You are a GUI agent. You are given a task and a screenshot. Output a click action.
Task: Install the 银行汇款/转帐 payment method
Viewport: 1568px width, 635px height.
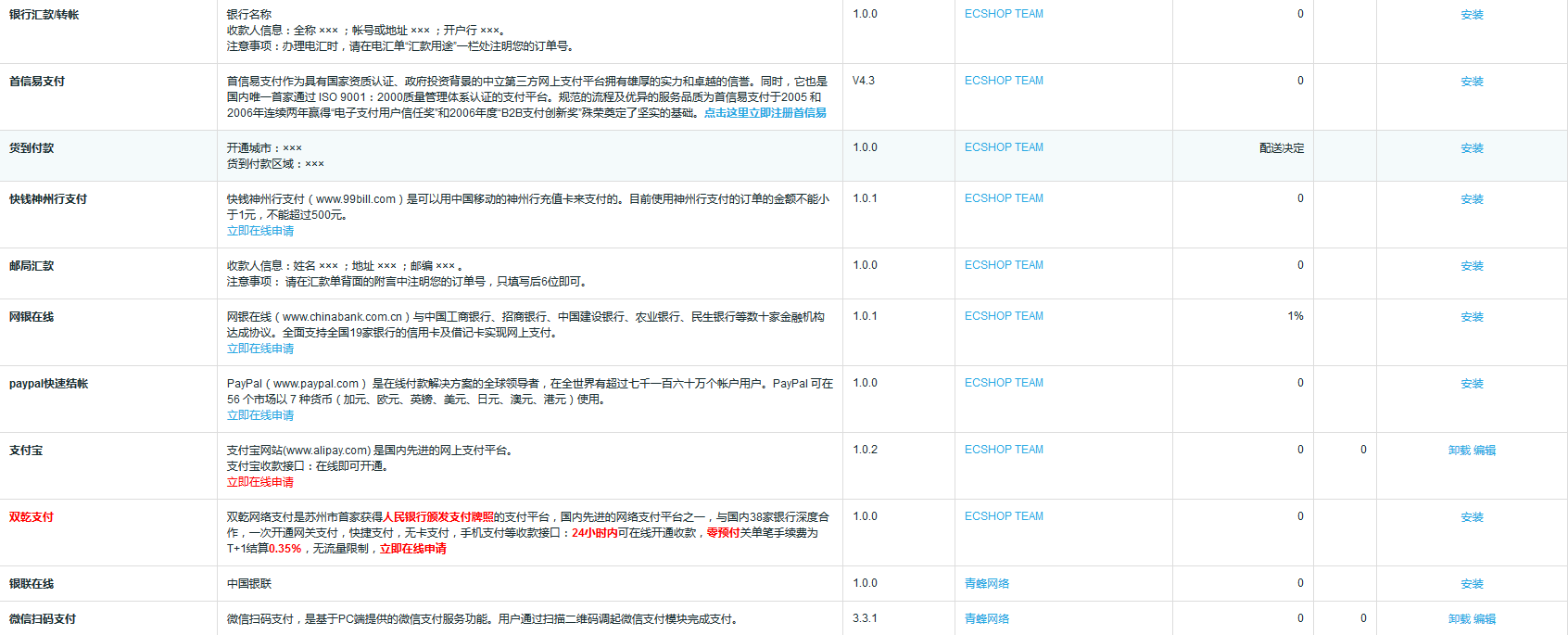point(1472,15)
